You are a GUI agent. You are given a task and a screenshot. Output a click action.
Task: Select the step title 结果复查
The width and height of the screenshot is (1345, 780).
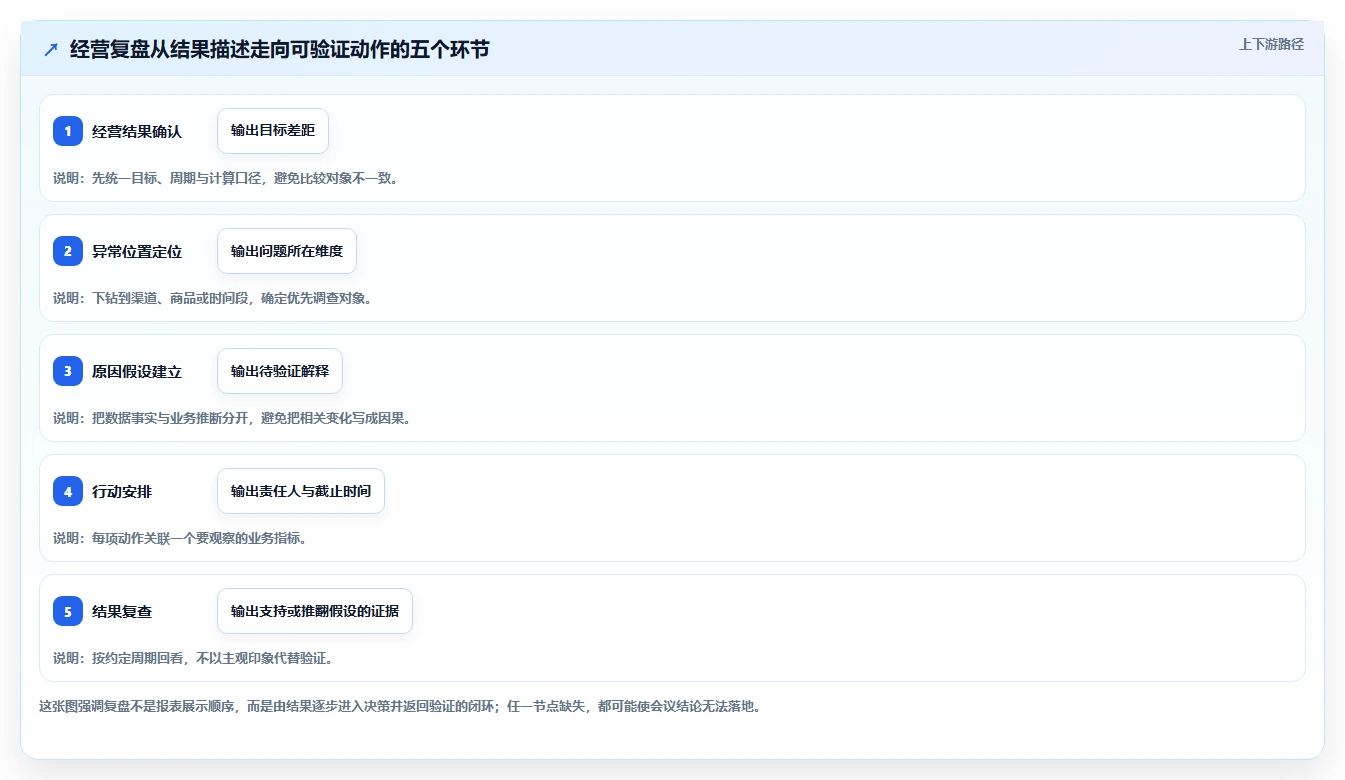[x=122, y=611]
